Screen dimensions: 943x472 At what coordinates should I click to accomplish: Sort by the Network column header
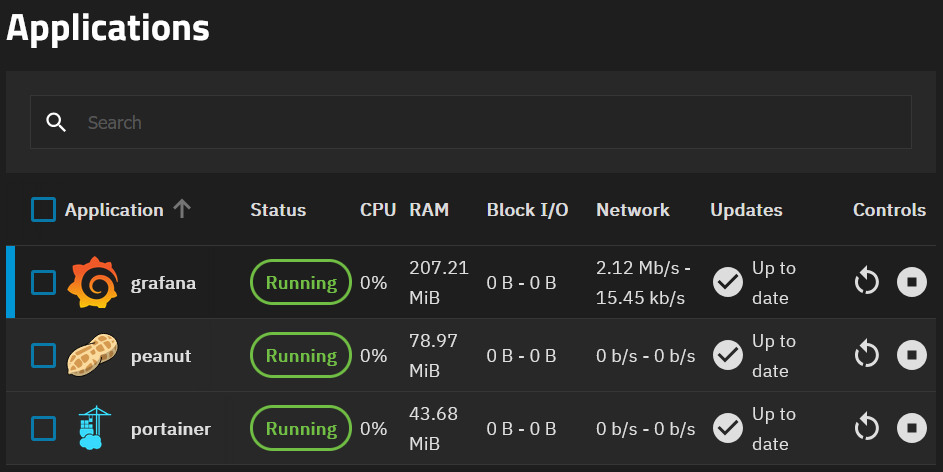[633, 210]
